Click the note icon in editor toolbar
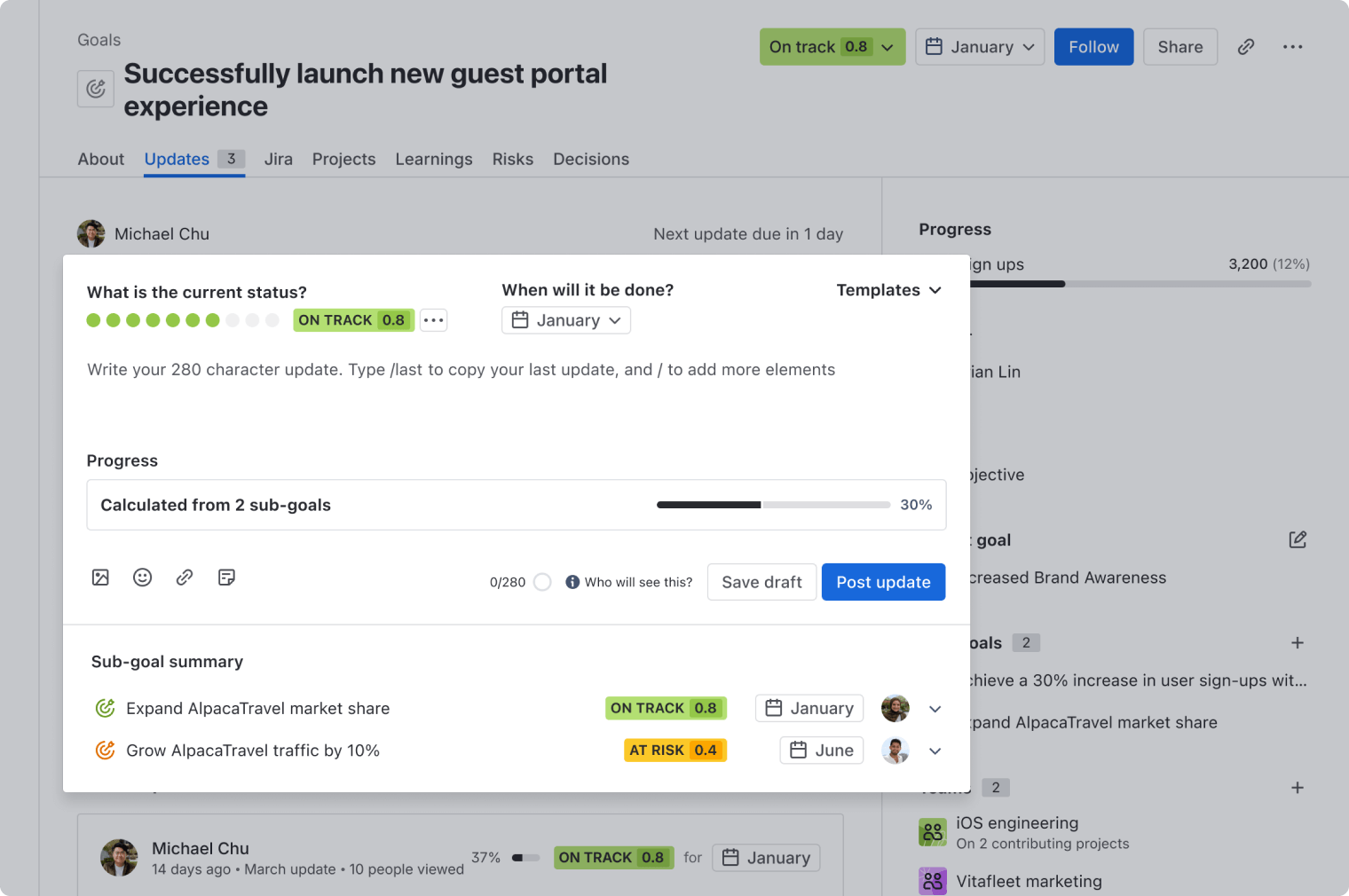 226,578
